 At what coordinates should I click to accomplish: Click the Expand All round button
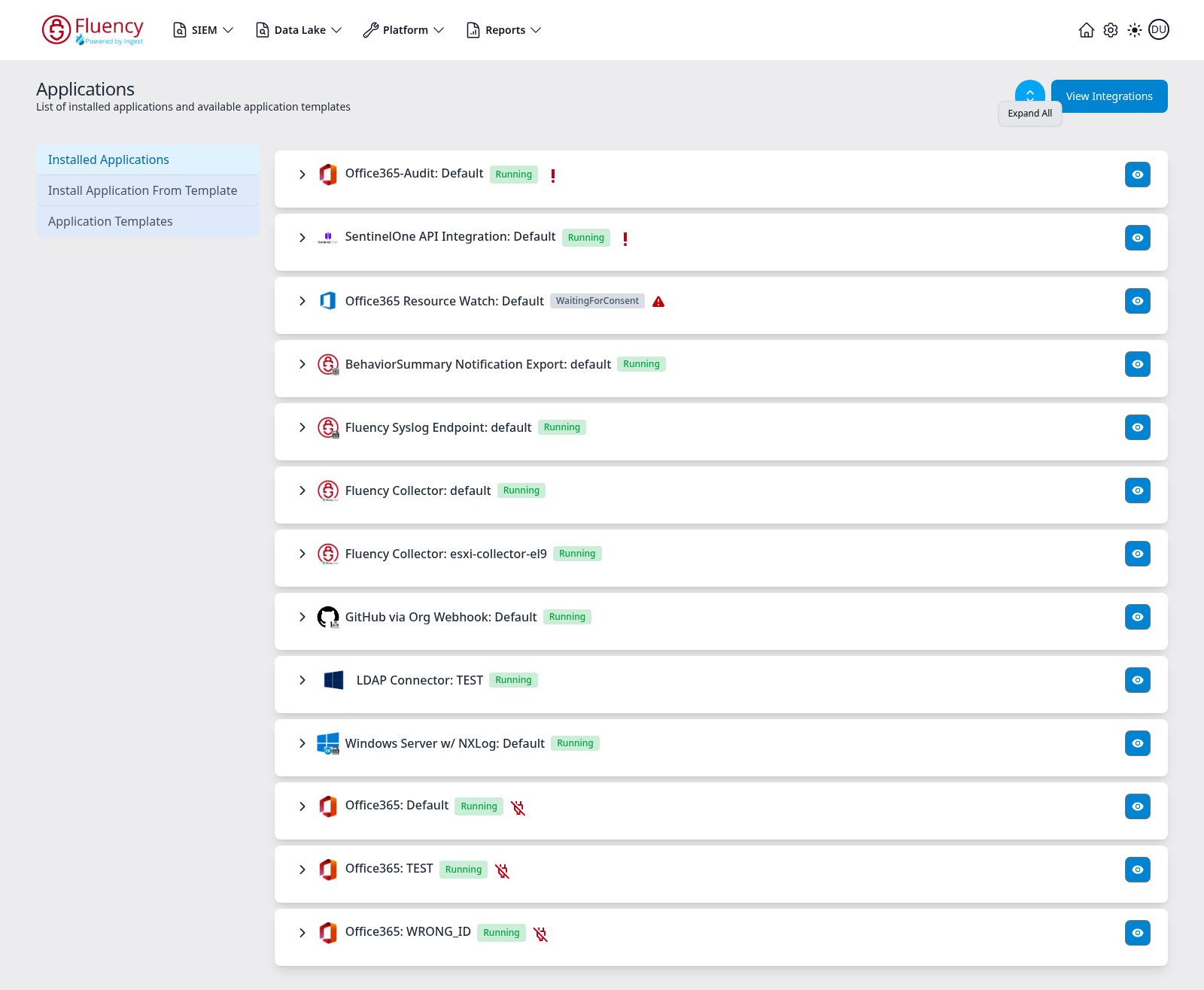coord(1030,91)
